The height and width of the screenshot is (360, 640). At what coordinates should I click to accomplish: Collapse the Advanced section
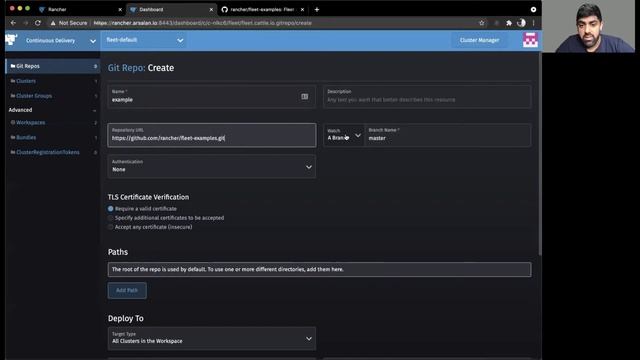(94, 110)
